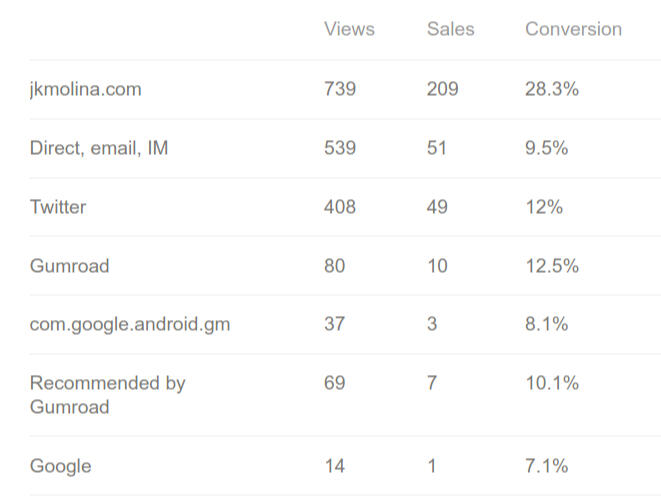Click the 539 views for Direct
The width and height of the screenshot is (661, 498).
point(340,148)
